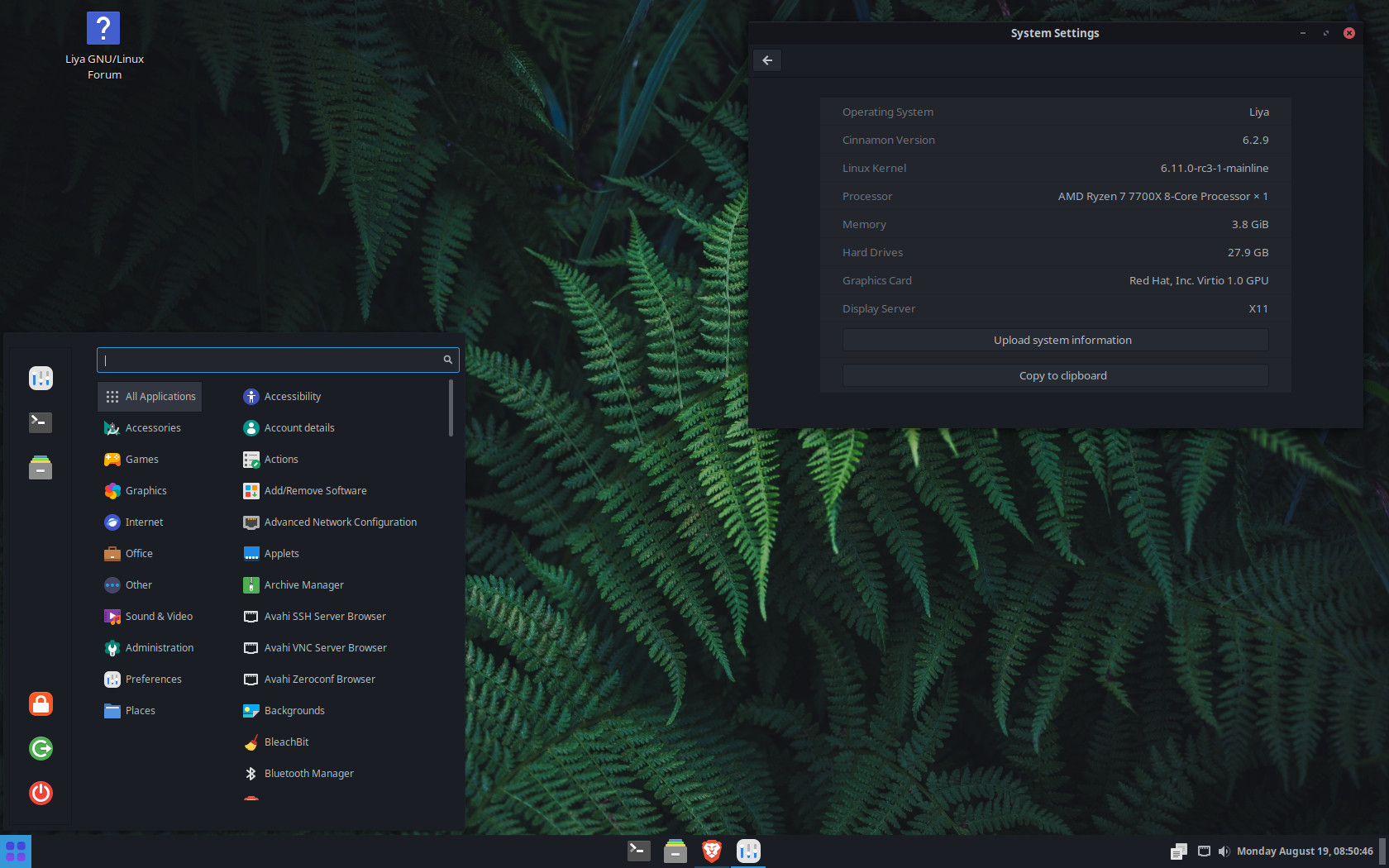Viewport: 1389px width, 868px height.
Task: Click the green Log Out icon
Action: point(41,748)
